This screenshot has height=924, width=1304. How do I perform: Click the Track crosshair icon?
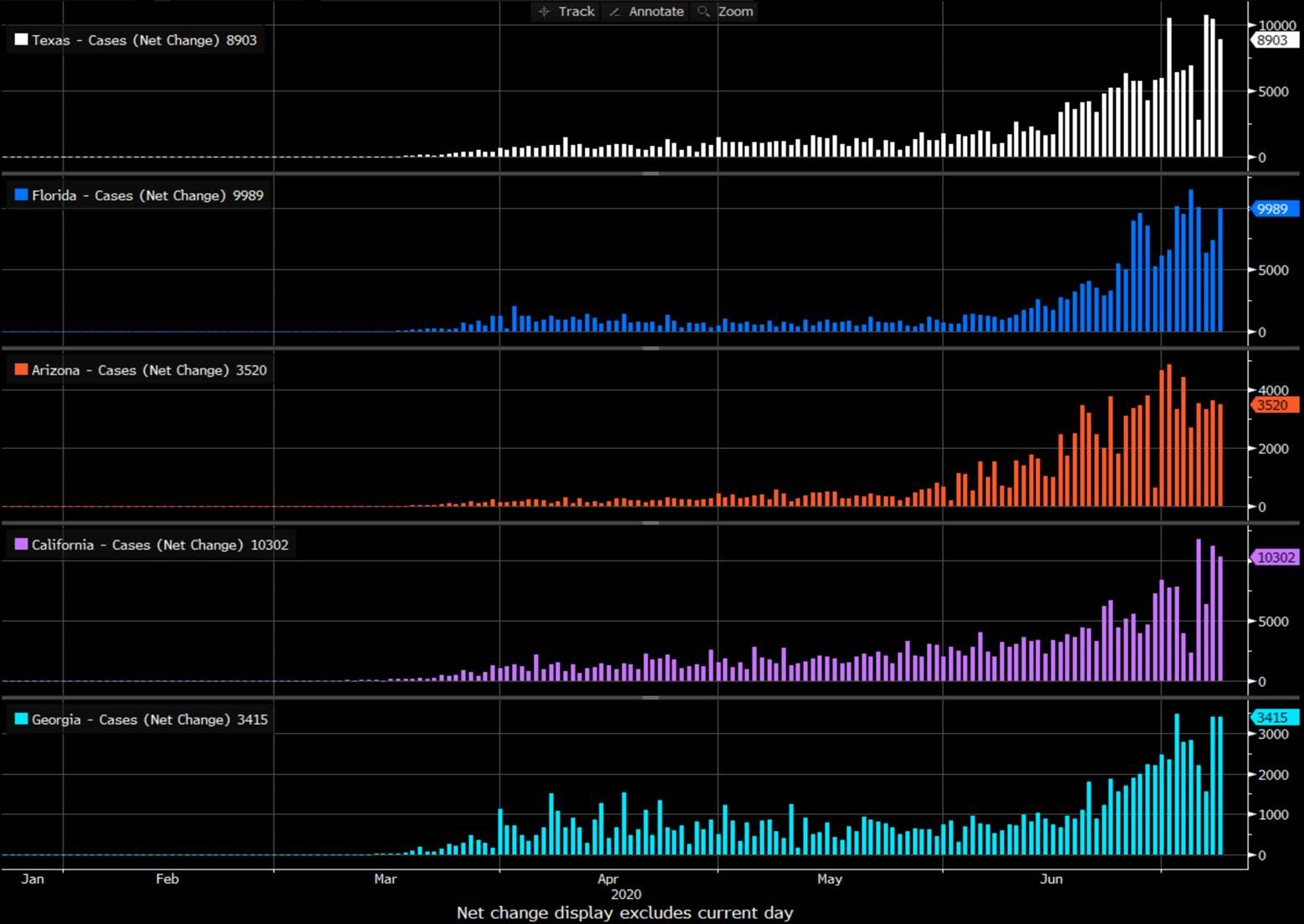click(544, 12)
